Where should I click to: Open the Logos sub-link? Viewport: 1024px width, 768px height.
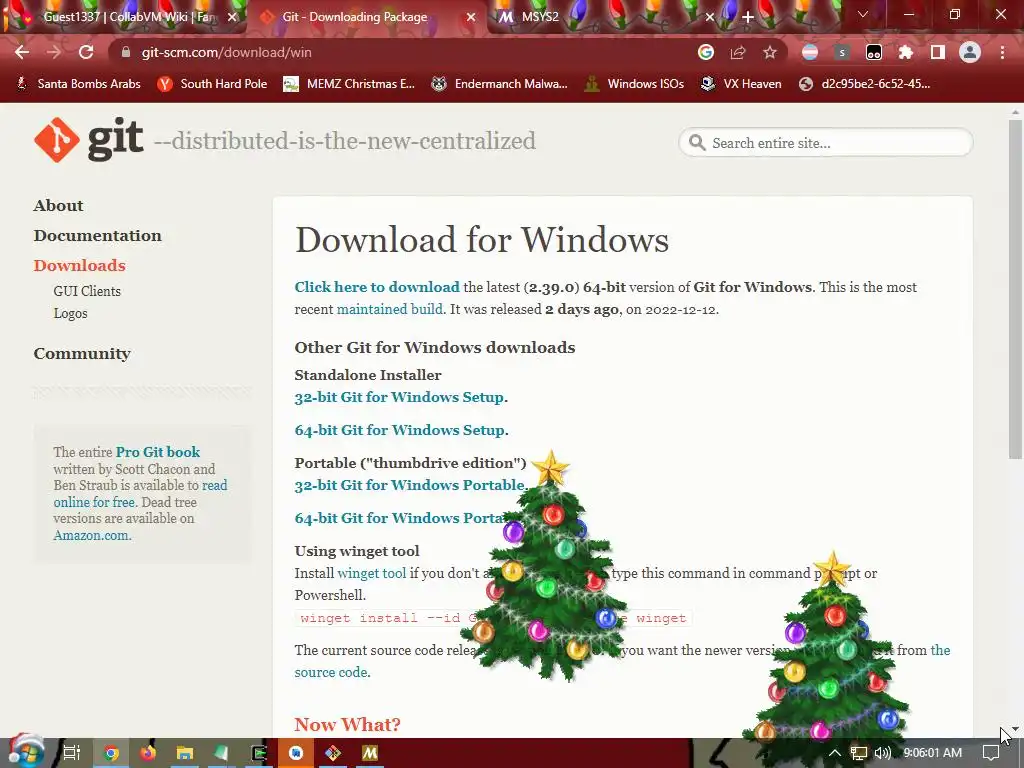click(x=70, y=313)
